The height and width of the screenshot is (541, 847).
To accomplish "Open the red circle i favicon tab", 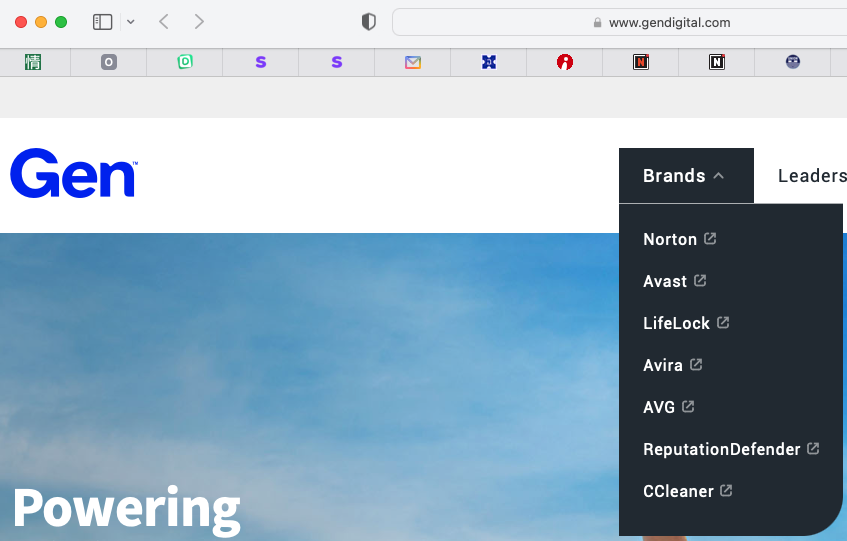I will point(565,62).
